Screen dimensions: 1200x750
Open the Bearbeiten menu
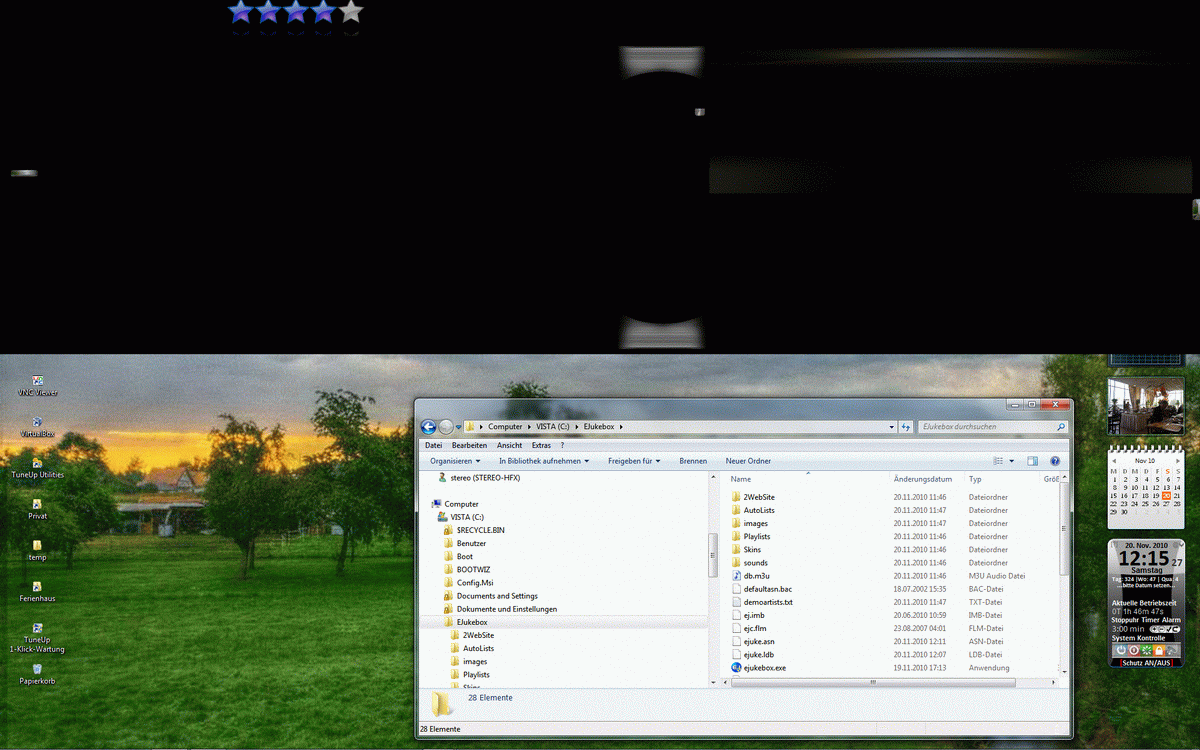[x=469, y=445]
